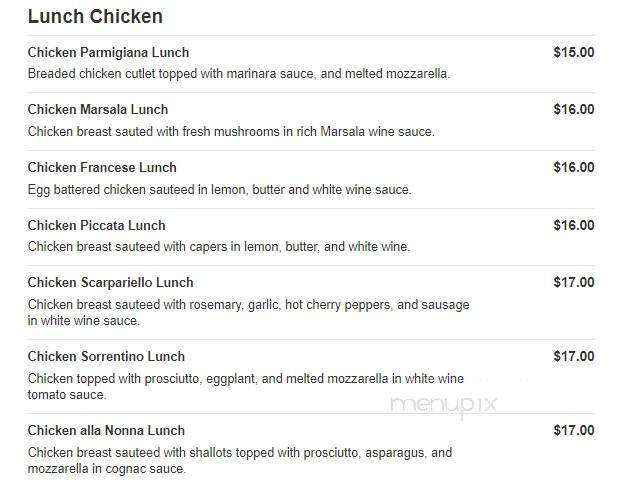Click the menupix watermark logo
This screenshot has width=623, height=487.
443,405
